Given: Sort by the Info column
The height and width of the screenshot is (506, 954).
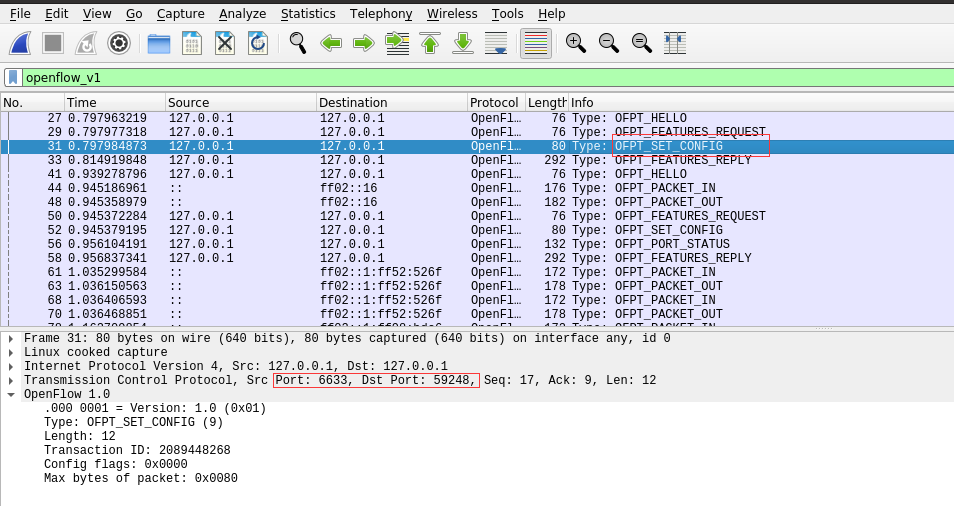Looking at the screenshot, I should [x=761, y=102].
